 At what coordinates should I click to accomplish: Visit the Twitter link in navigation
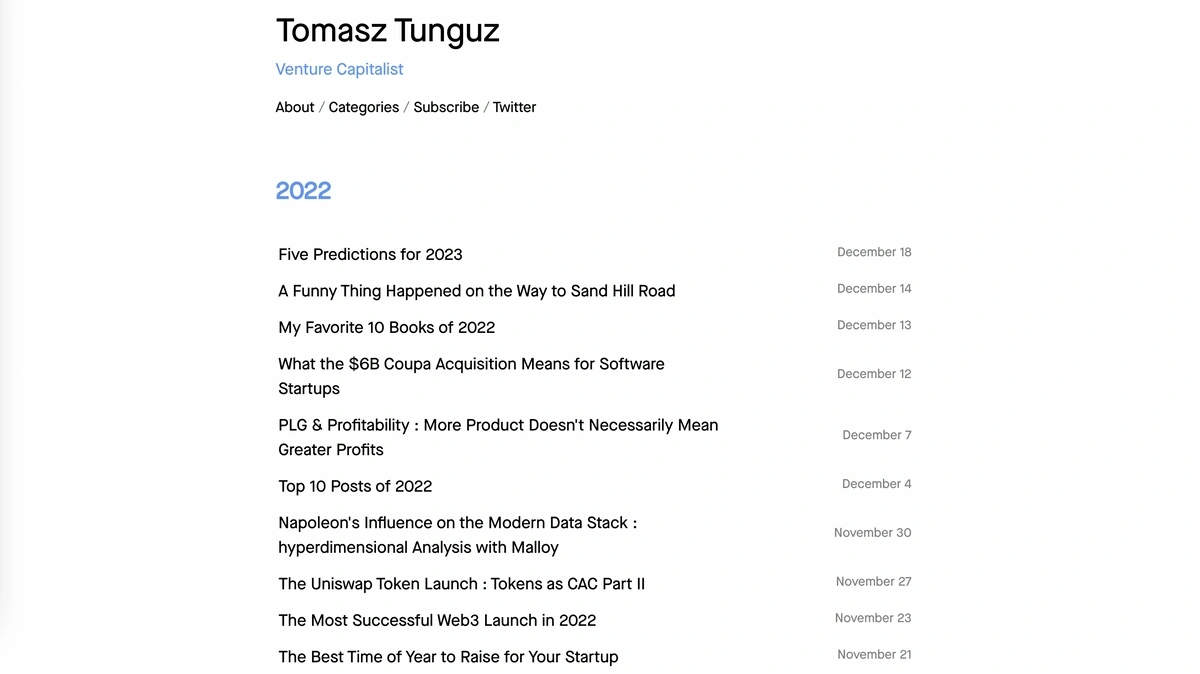(514, 107)
